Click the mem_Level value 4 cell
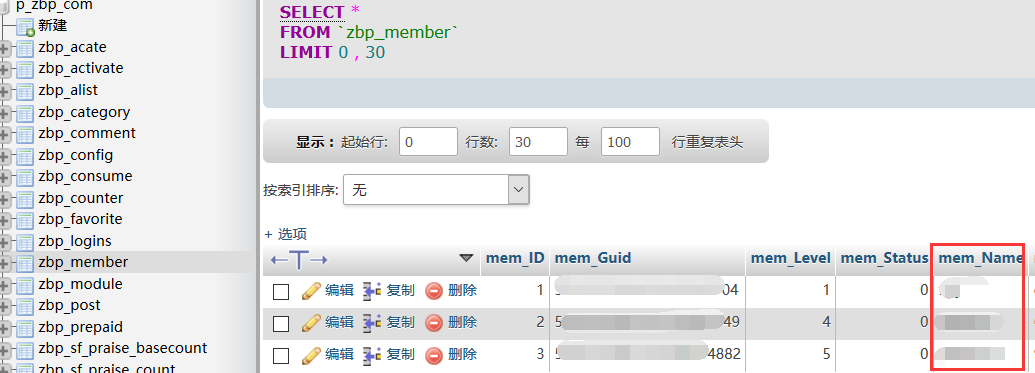This screenshot has width=1035, height=373. click(791, 323)
